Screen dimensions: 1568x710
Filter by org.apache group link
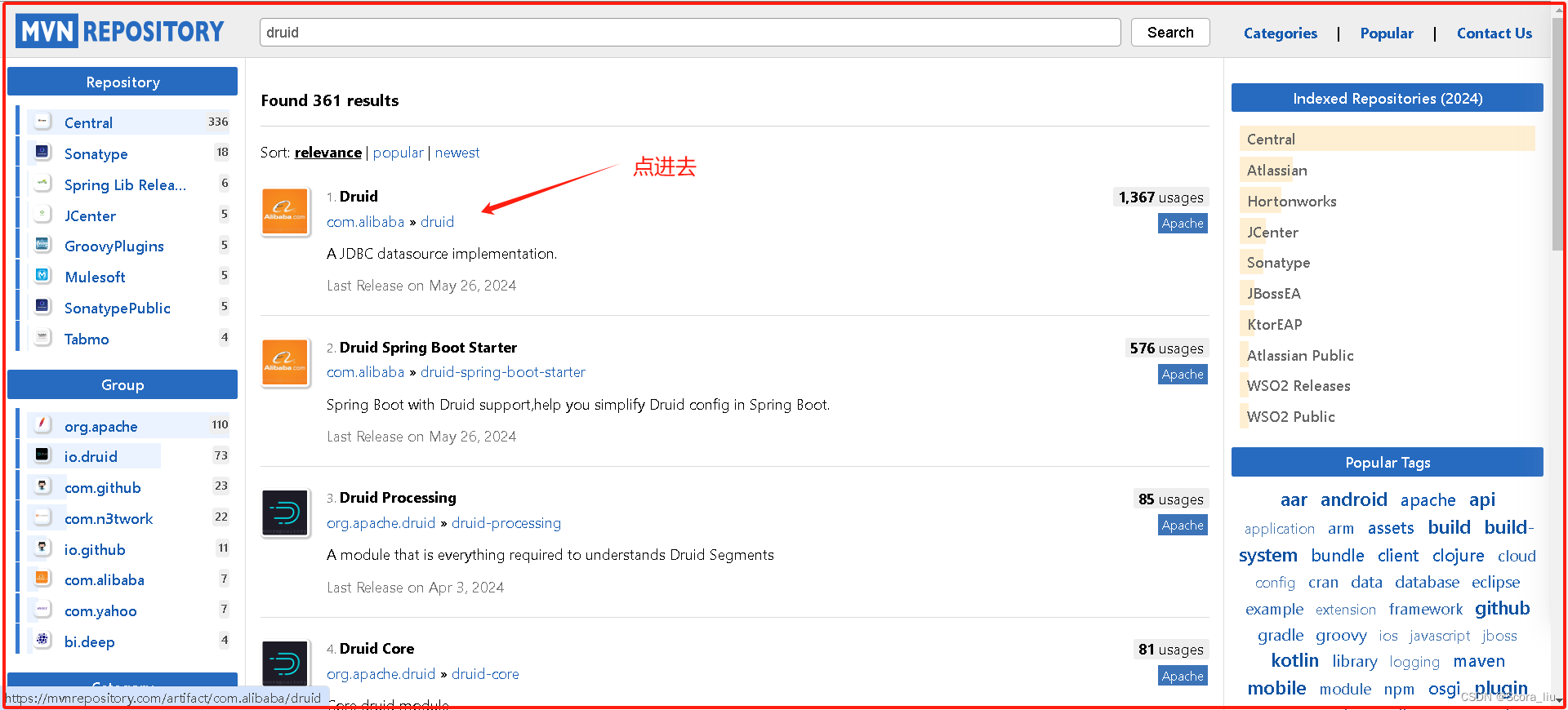pyautogui.click(x=101, y=427)
